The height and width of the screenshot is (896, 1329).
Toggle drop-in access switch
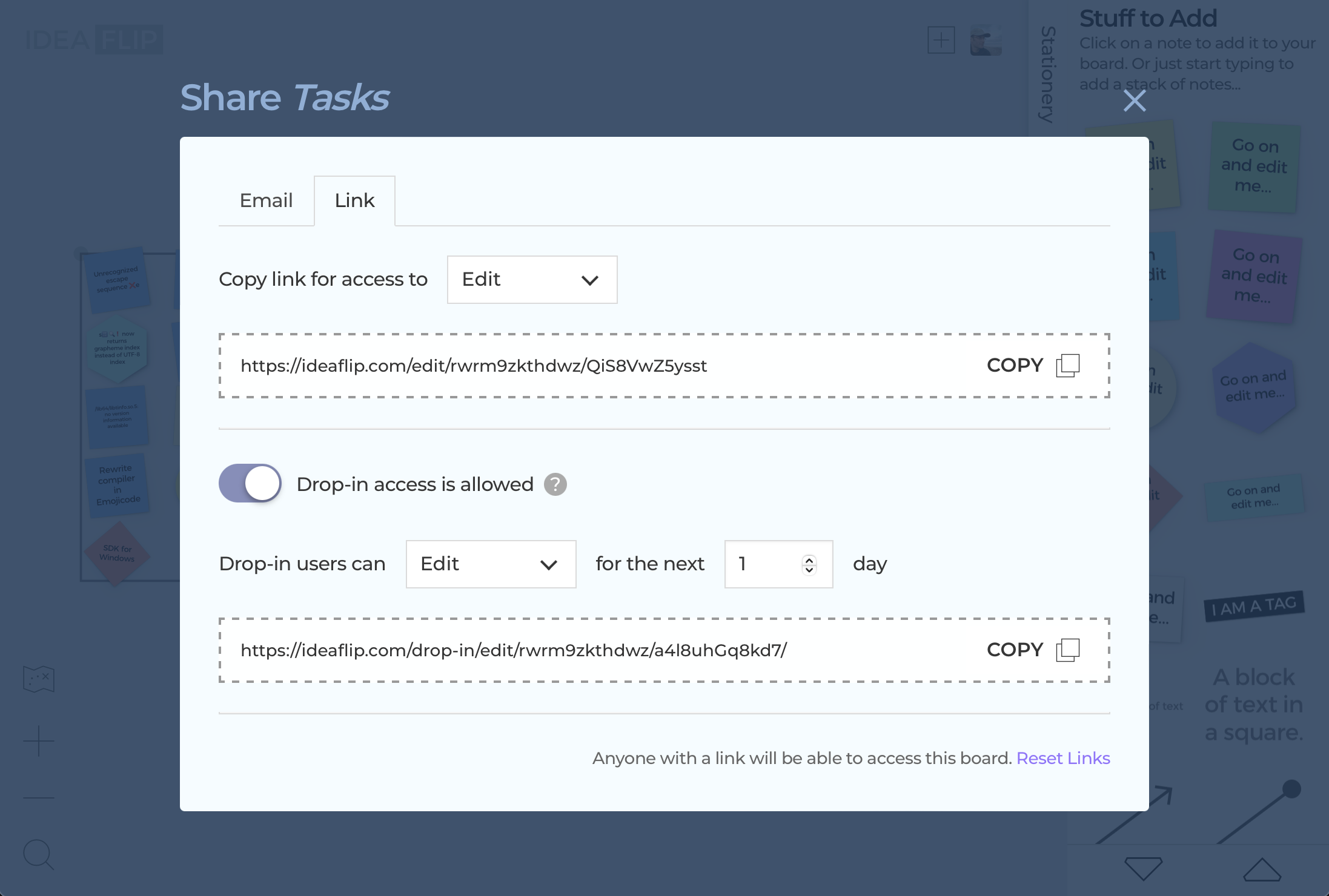[x=250, y=483]
